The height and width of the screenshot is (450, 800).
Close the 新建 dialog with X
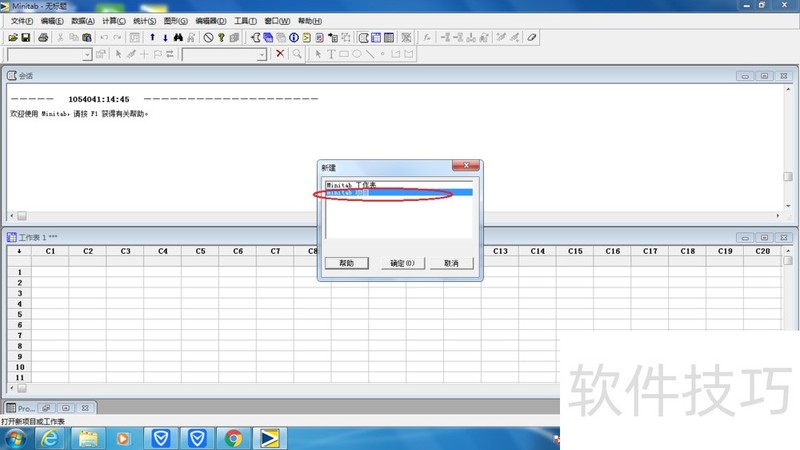coord(465,165)
